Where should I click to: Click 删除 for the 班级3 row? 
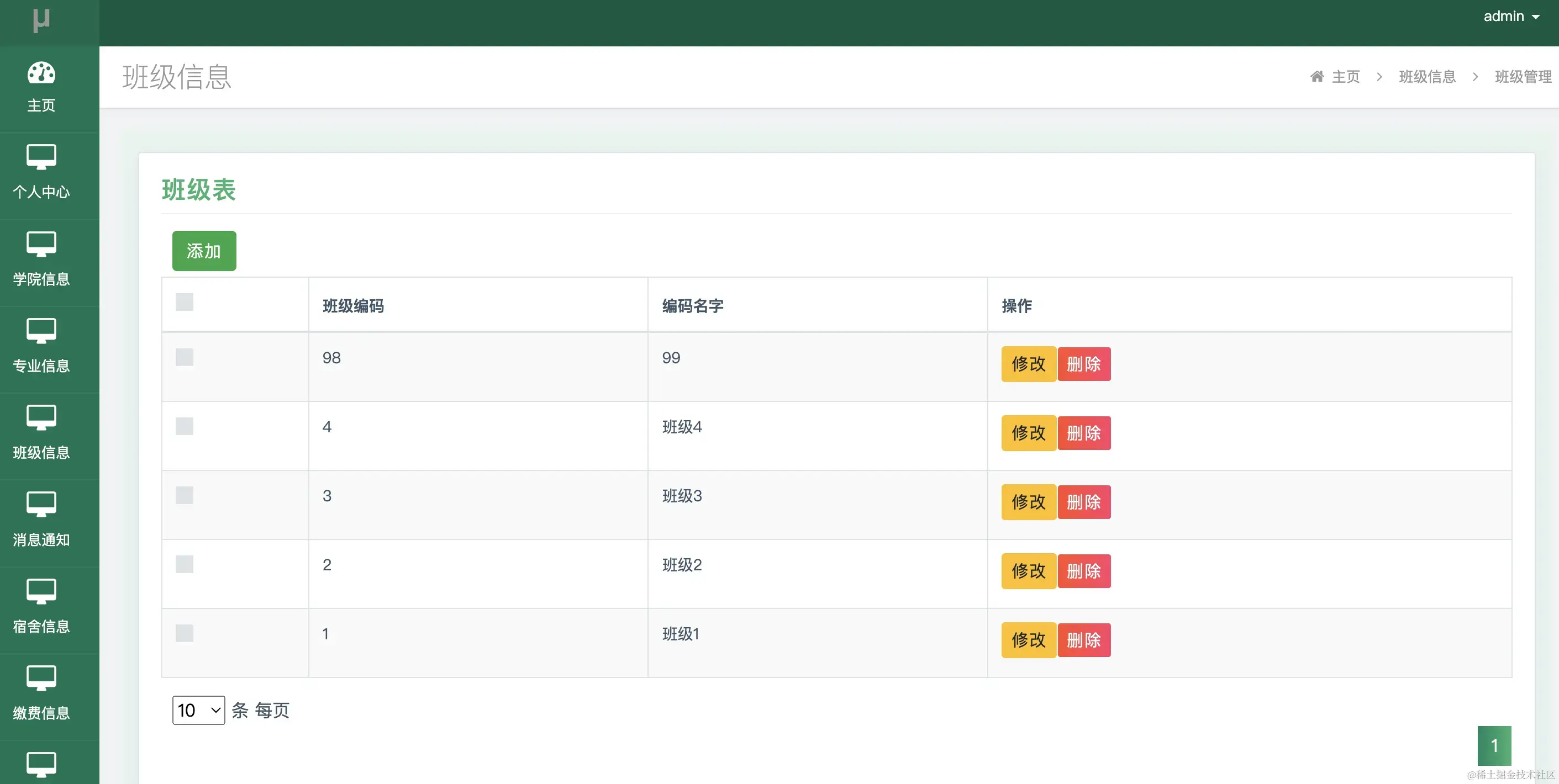(x=1083, y=502)
